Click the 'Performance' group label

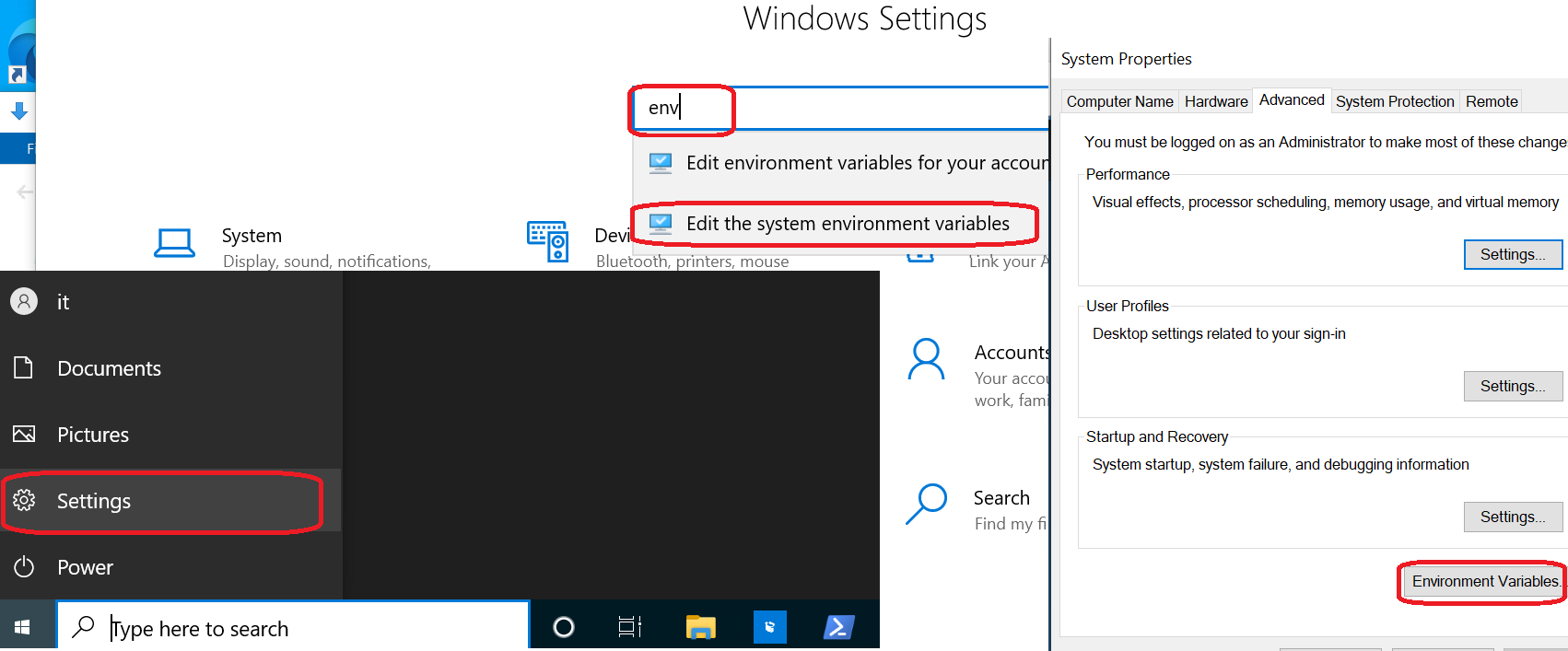coord(1128,174)
